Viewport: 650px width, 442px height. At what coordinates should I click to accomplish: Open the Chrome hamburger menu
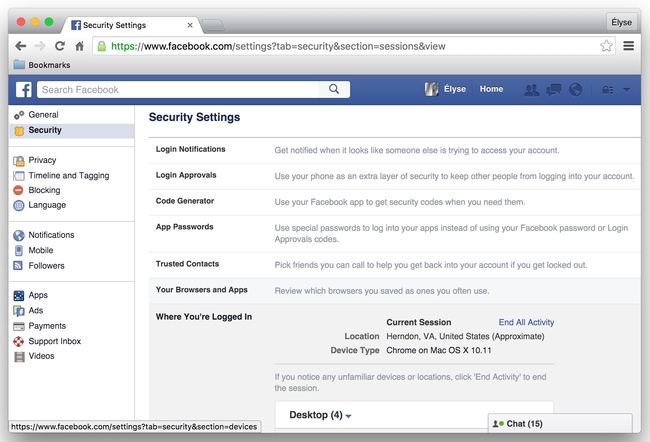(629, 46)
